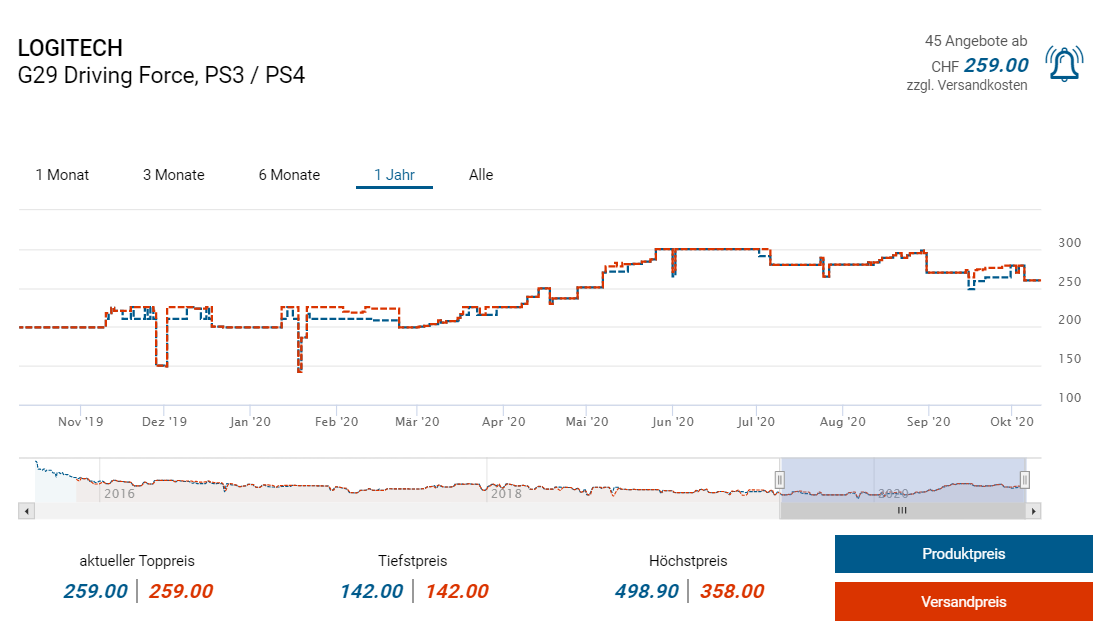Screen dimensions: 1102x627
Task: Select the 1 Jahr tab
Action: click(394, 175)
